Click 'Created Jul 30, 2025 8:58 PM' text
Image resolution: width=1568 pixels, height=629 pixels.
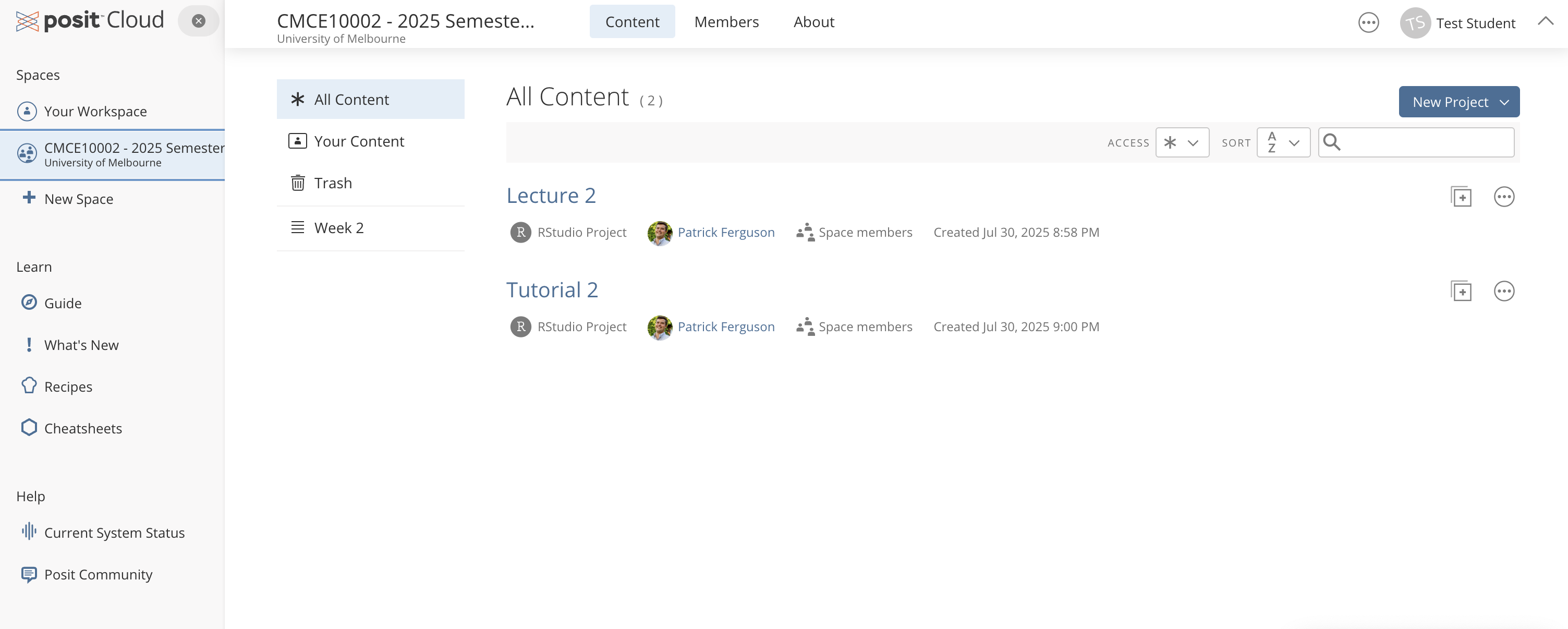pyautogui.click(x=1016, y=232)
